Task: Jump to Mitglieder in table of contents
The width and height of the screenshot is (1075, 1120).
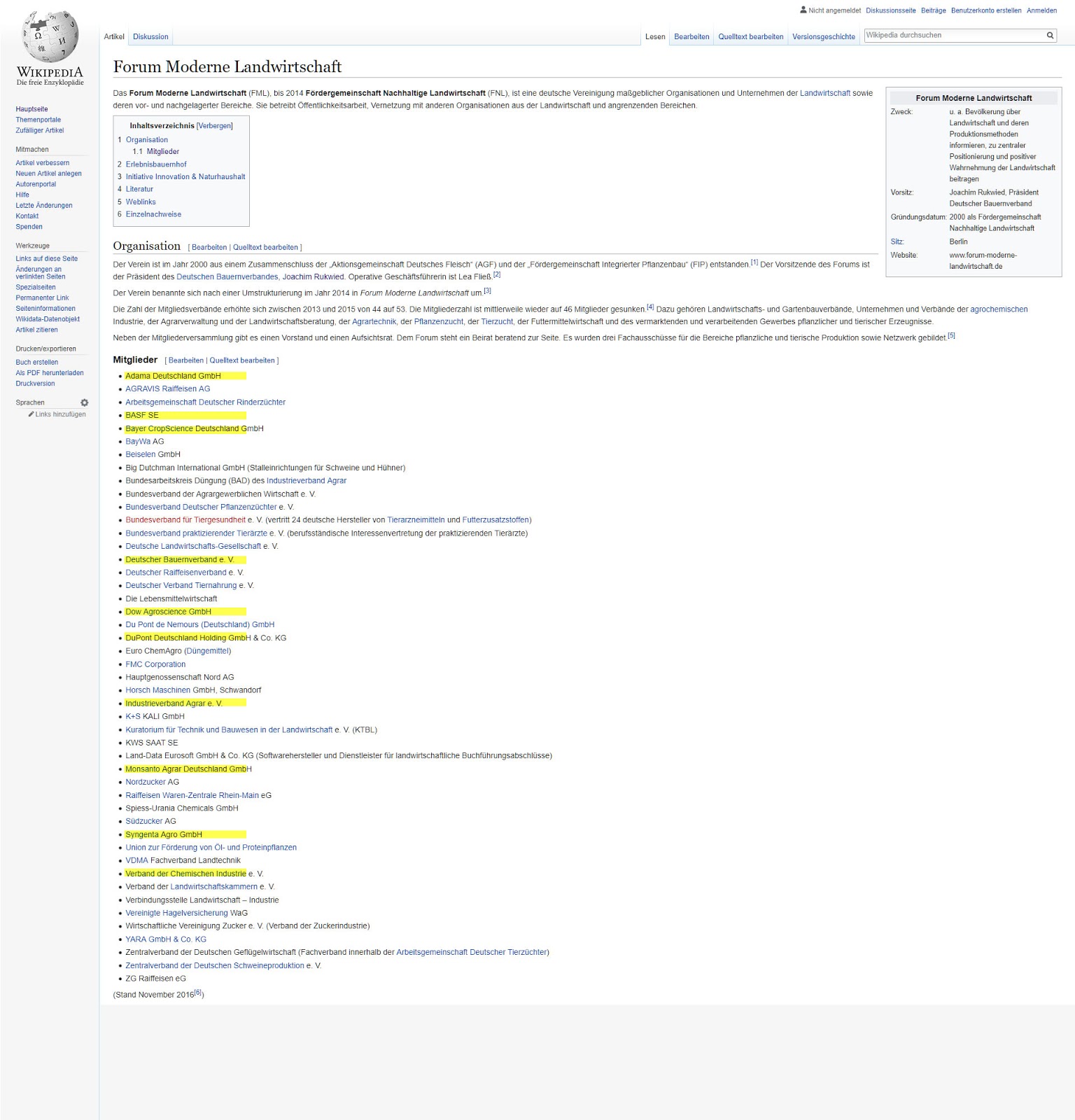Action: [163, 152]
